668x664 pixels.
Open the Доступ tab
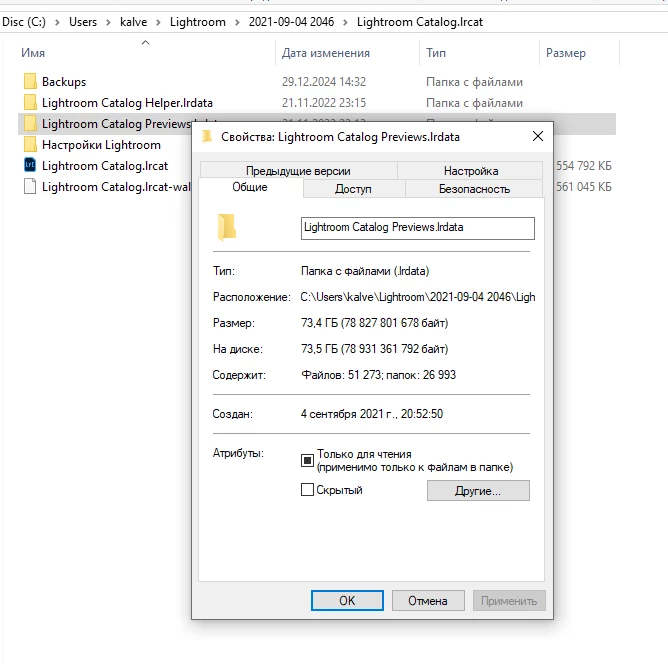[x=353, y=189]
